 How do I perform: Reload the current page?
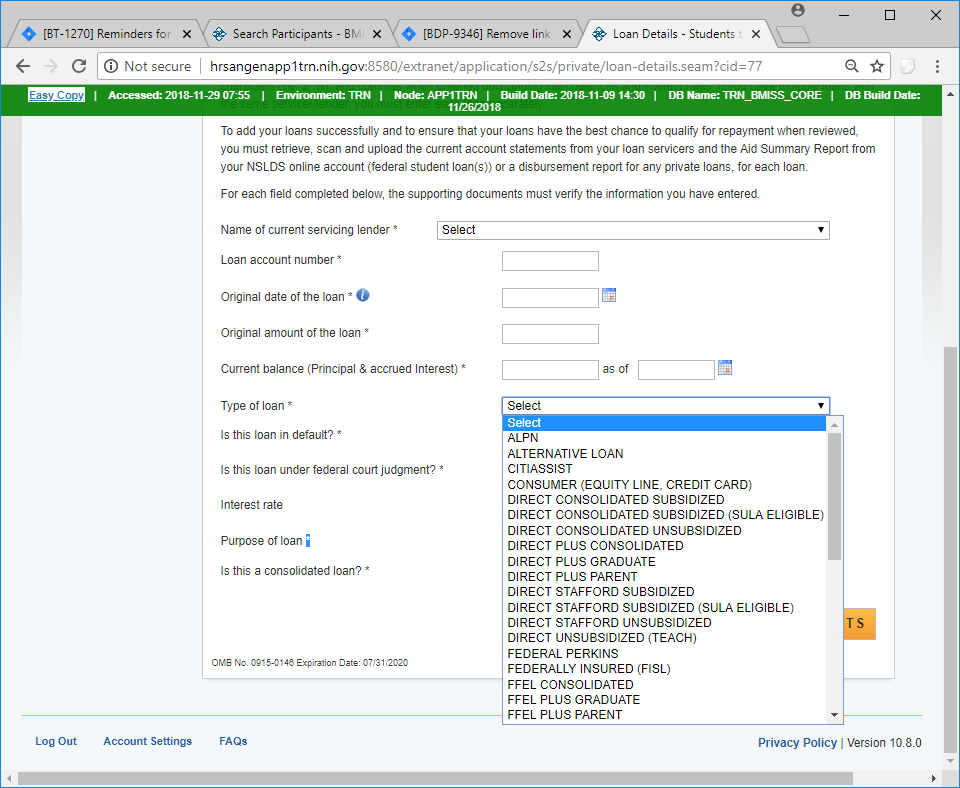coord(79,66)
